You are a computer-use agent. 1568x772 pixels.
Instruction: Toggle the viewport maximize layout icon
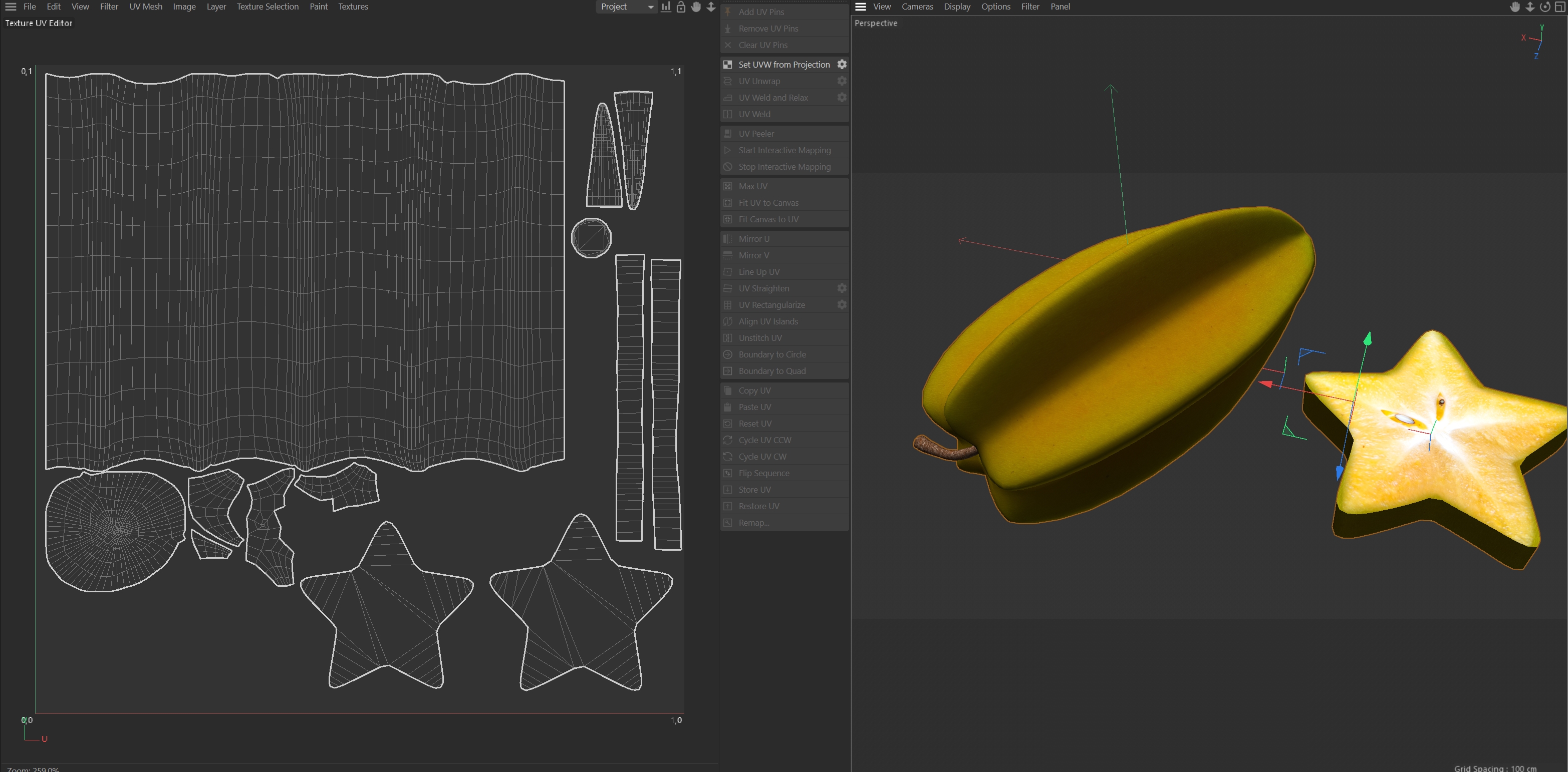pos(1559,7)
